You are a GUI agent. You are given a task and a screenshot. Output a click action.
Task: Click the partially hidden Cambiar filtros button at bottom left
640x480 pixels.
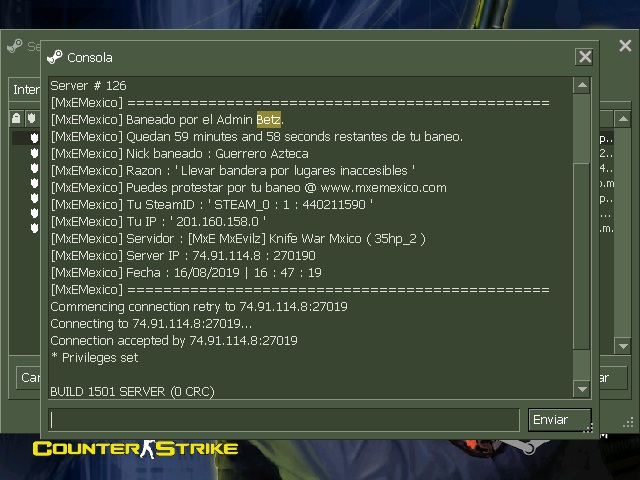[29, 378]
